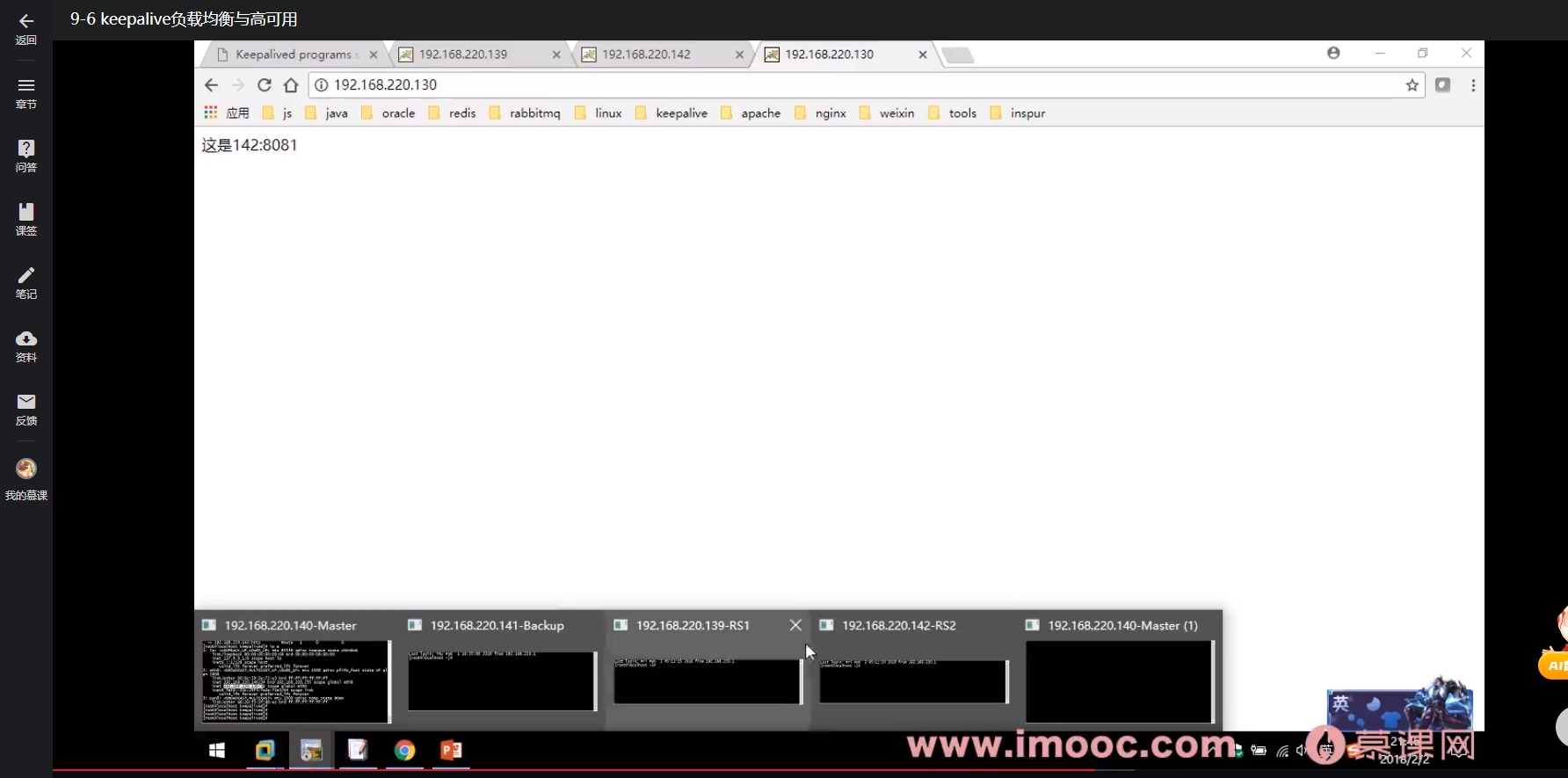Select 192.168.220.140-Master (1) window preview
Viewport: 1568px width, 778px height.
pyautogui.click(x=1120, y=670)
